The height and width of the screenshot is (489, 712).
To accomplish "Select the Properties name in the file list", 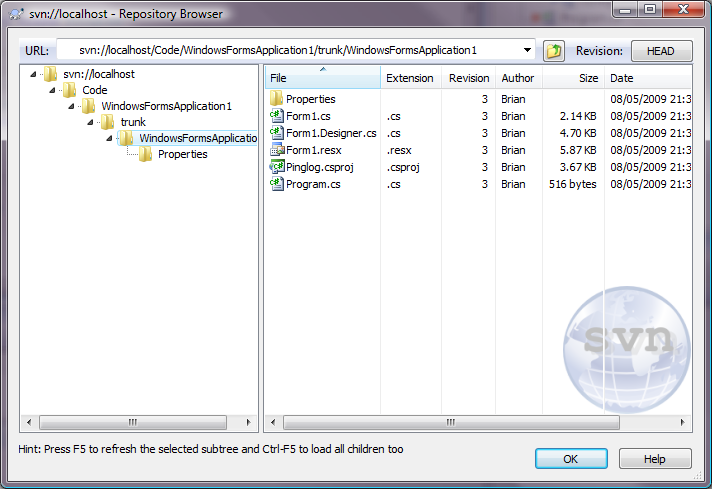I will (x=311, y=99).
